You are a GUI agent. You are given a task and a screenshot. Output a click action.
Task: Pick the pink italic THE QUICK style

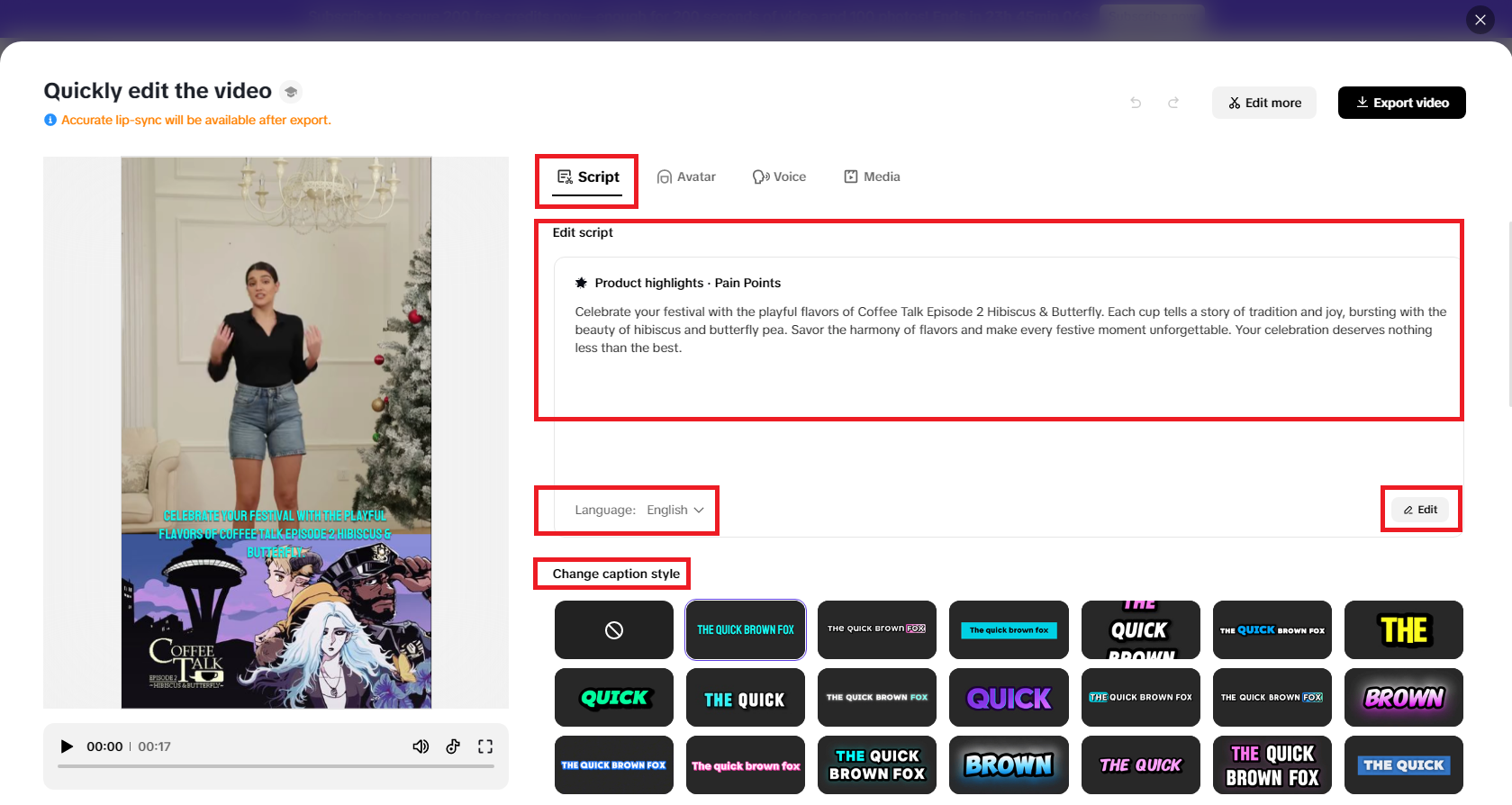[x=1141, y=765]
